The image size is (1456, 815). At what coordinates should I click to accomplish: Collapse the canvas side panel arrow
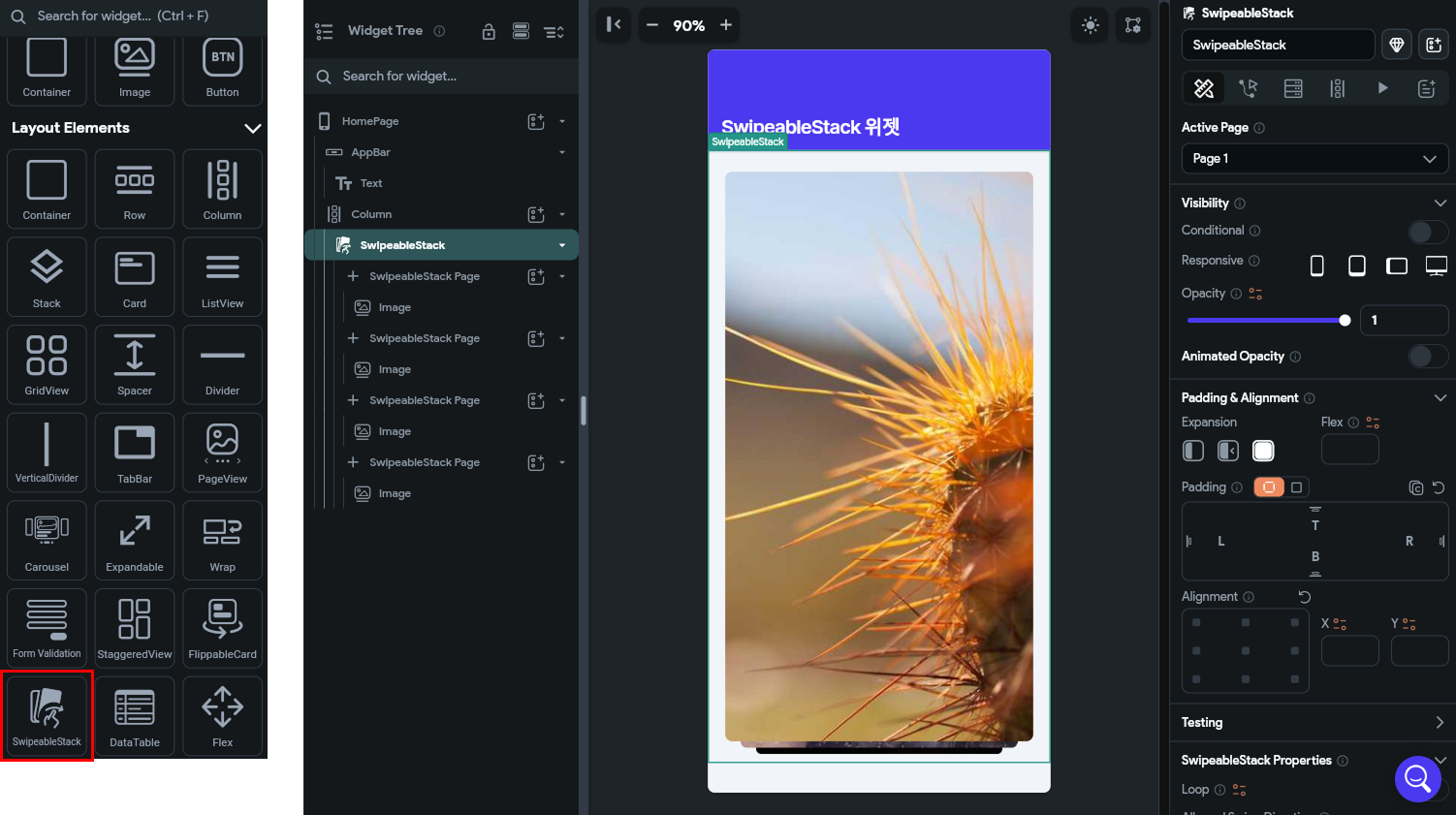tap(614, 24)
